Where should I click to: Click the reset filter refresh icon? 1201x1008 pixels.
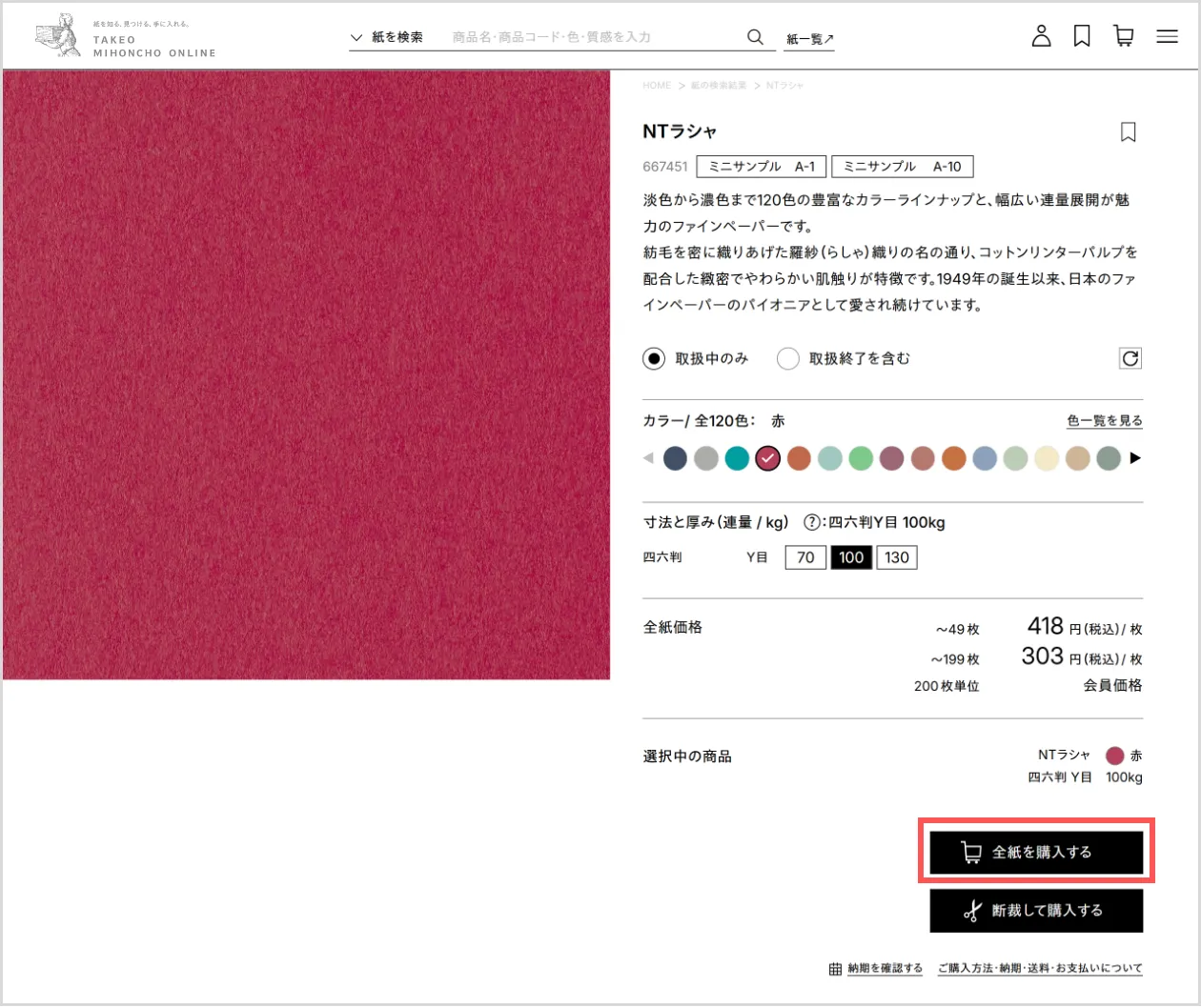pyautogui.click(x=1130, y=358)
